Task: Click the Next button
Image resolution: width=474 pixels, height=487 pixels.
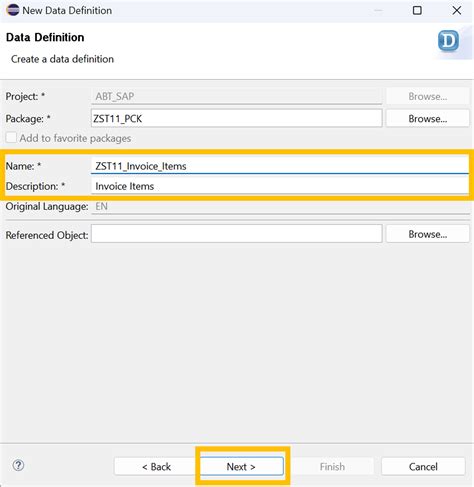Action: [x=242, y=466]
